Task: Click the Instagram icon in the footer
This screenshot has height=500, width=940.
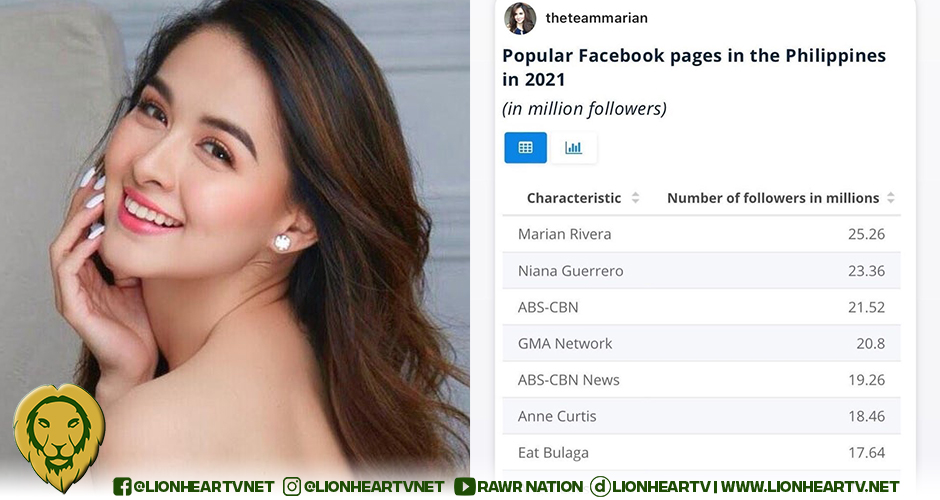Action: coord(291,486)
